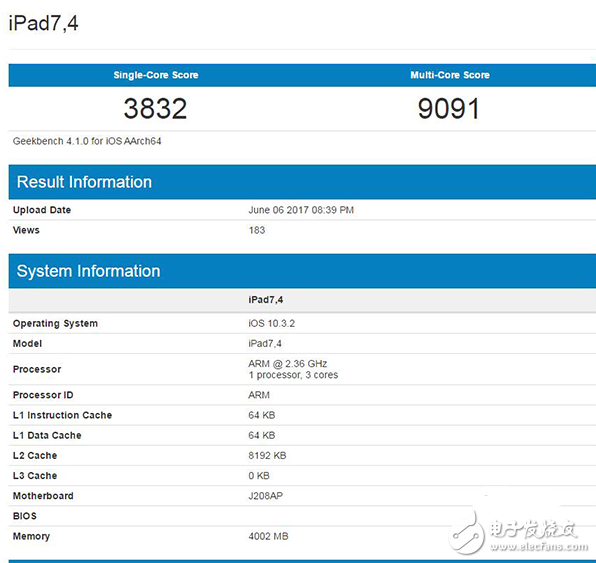596x563 pixels.
Task: Click the multi-core score 9091
Action: (x=449, y=109)
